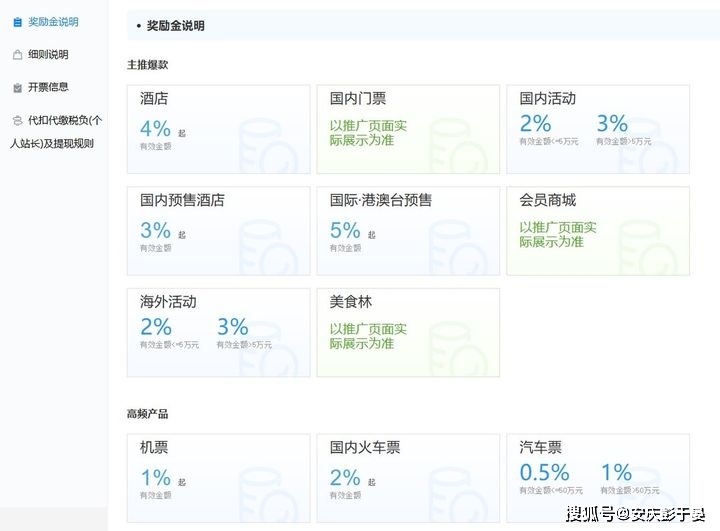This screenshot has width=720, height=531.
Task: Switch to 开票信息 section
Action: (48, 87)
